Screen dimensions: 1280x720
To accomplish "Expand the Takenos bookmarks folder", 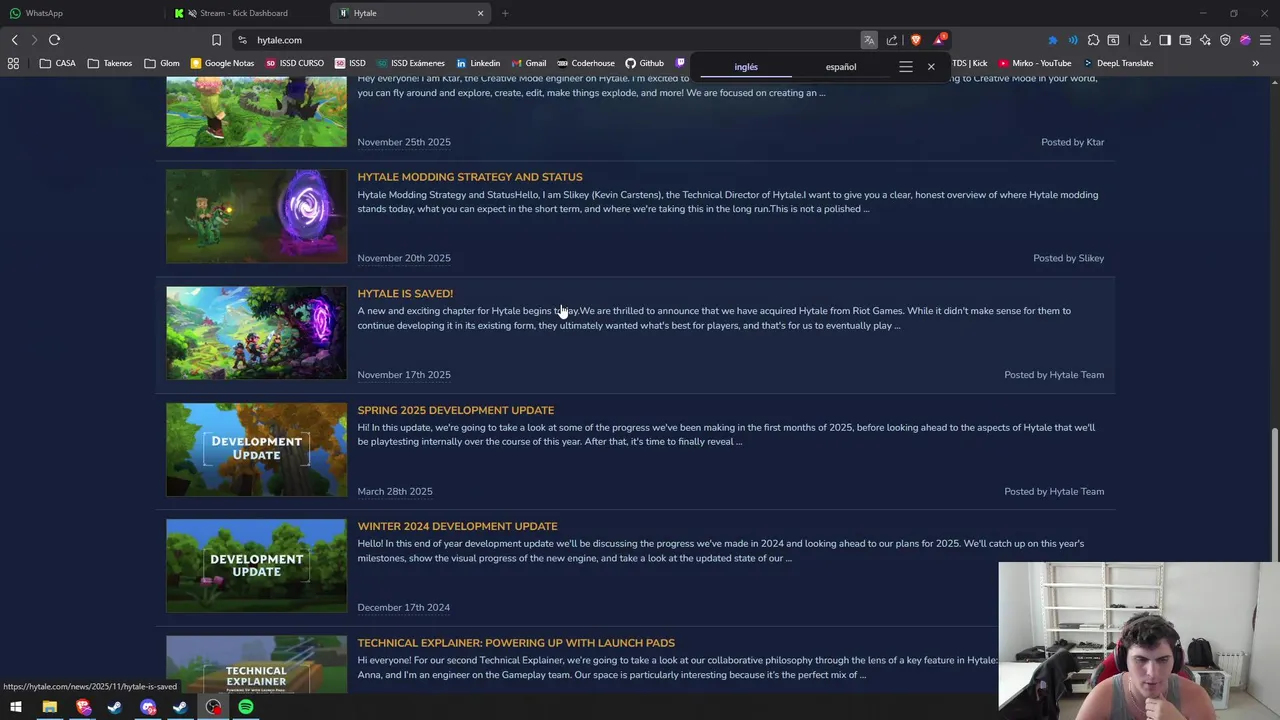I will [x=109, y=63].
